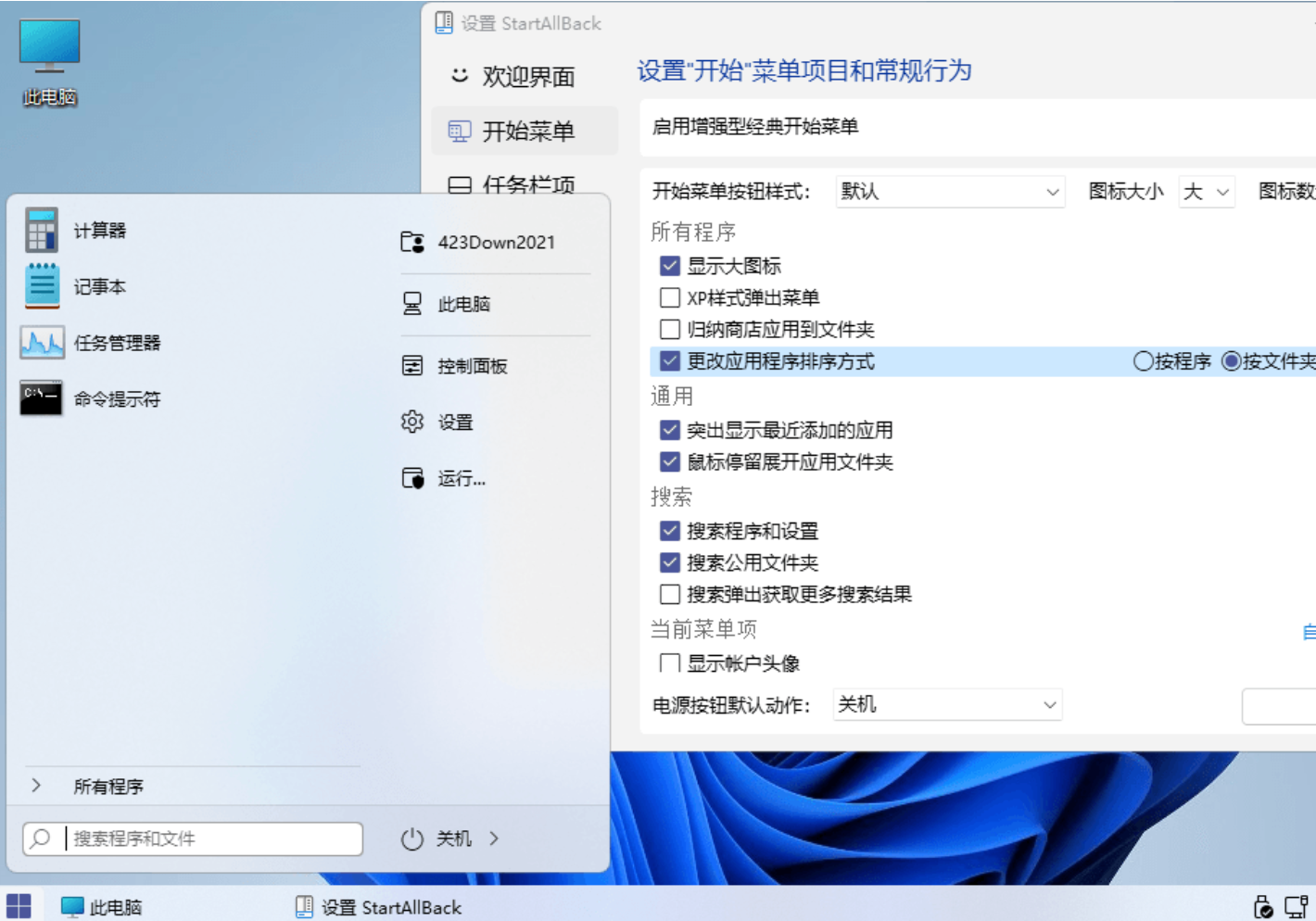Click the magnifier icon in the search box
Image resolution: width=1316 pixels, height=921 pixels.
pyautogui.click(x=40, y=839)
